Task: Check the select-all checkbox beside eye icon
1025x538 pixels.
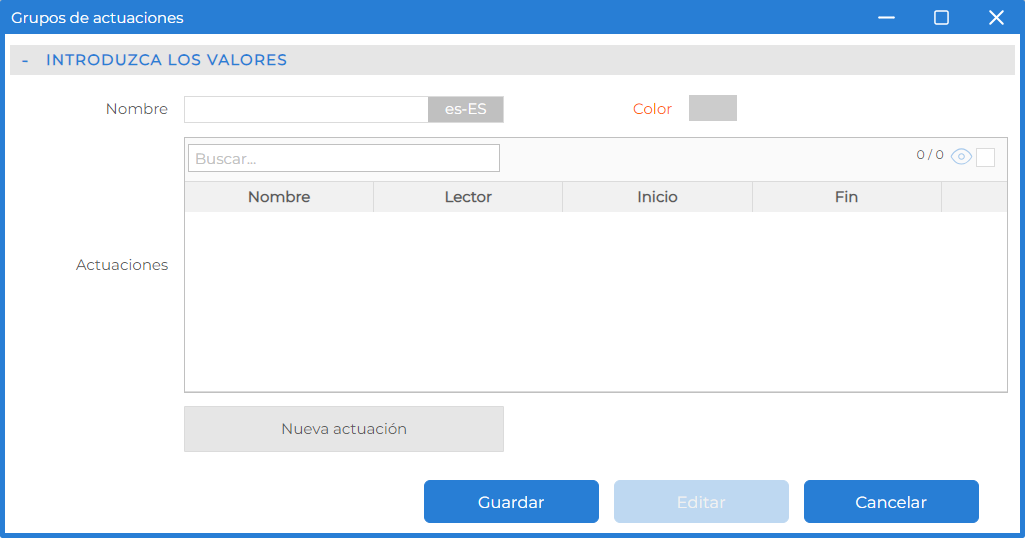Action: point(985,157)
